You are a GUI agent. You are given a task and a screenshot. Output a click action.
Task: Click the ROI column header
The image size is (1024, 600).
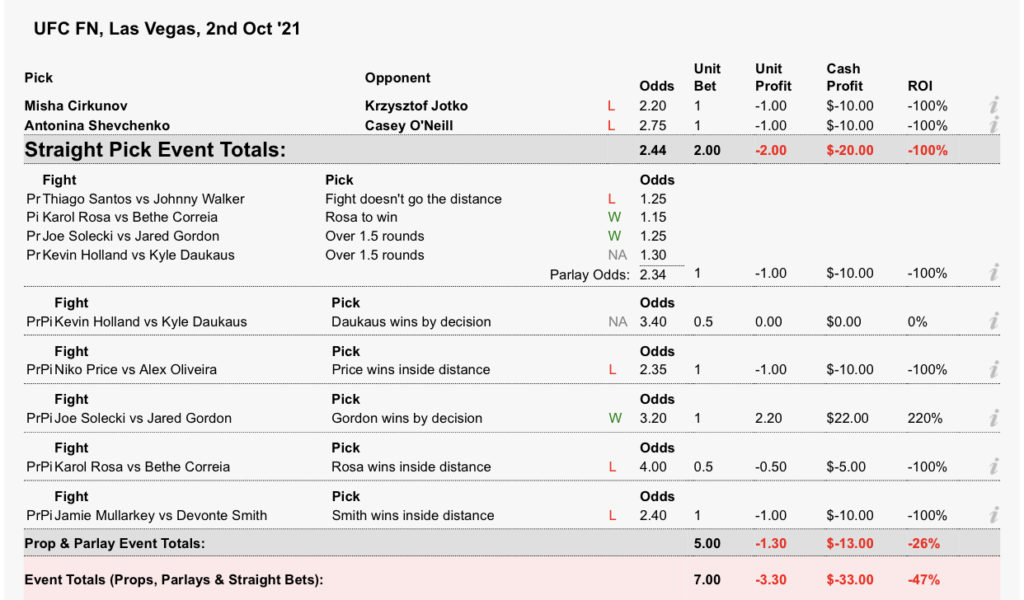[x=919, y=86]
